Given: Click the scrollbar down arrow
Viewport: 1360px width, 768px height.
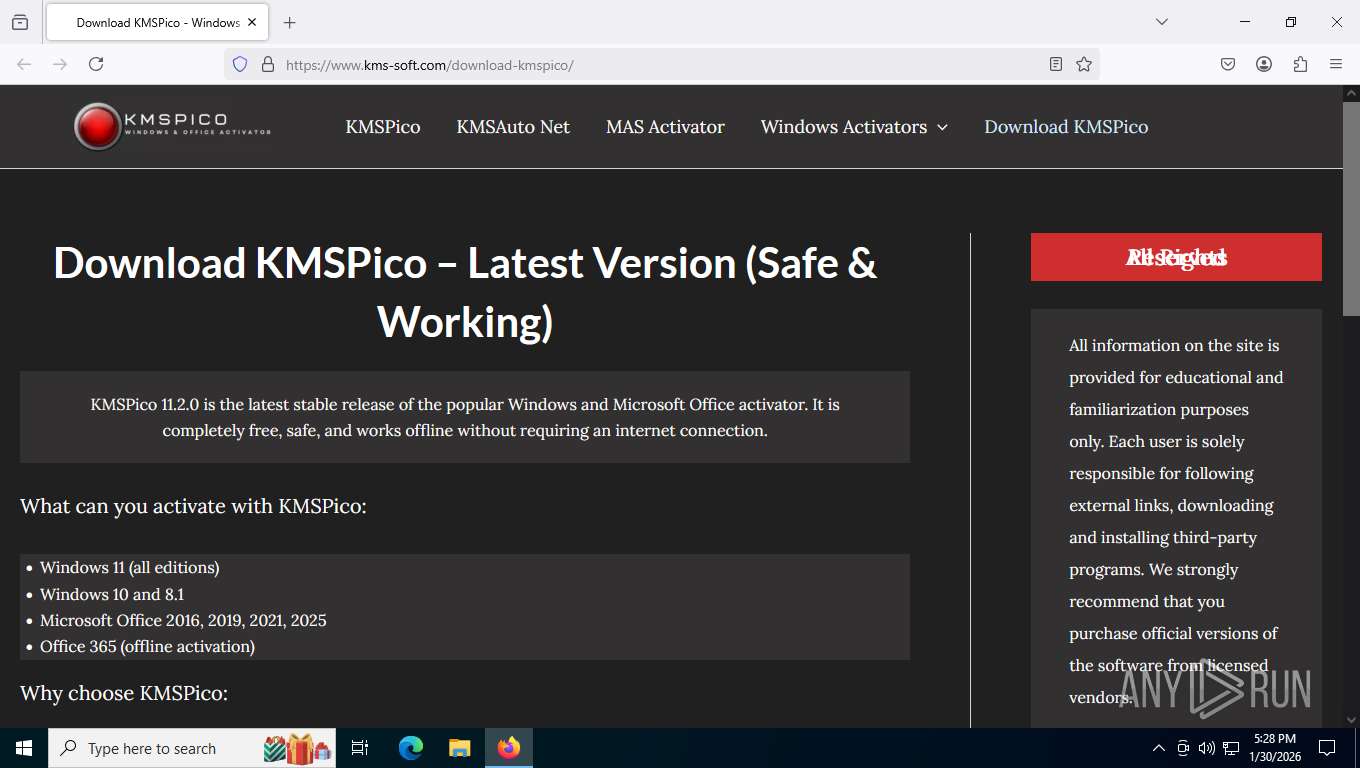Looking at the screenshot, I should [x=1351, y=719].
